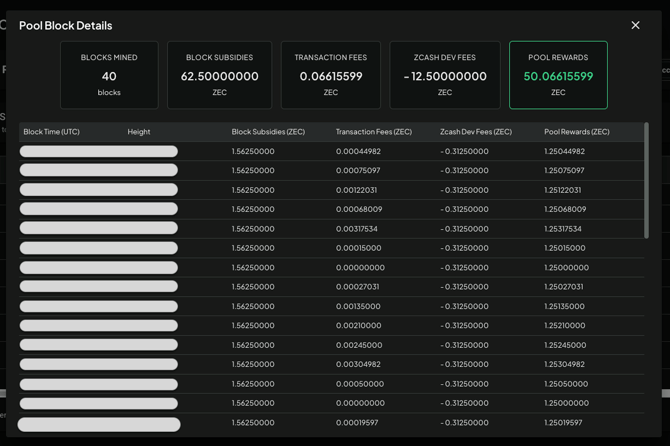The width and height of the screenshot is (670, 446).
Task: Click transaction fee 0.00027031
Action: tap(357, 287)
